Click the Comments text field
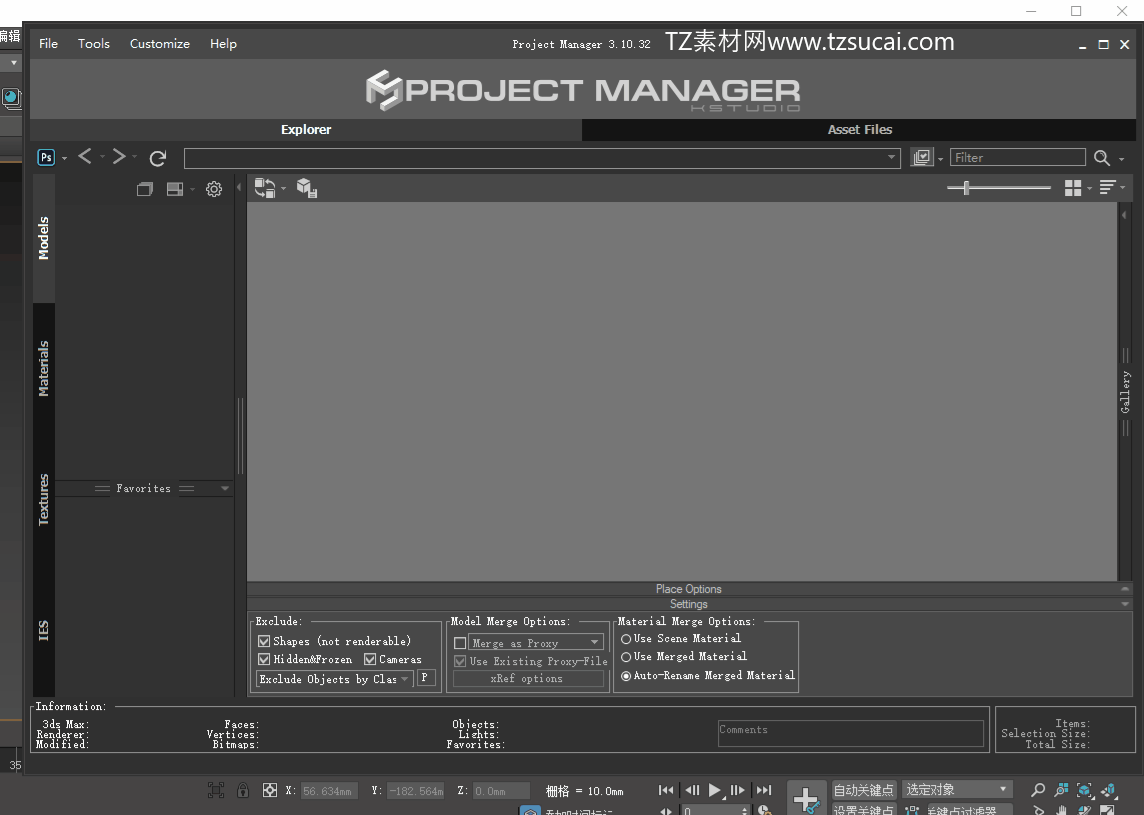 point(851,733)
